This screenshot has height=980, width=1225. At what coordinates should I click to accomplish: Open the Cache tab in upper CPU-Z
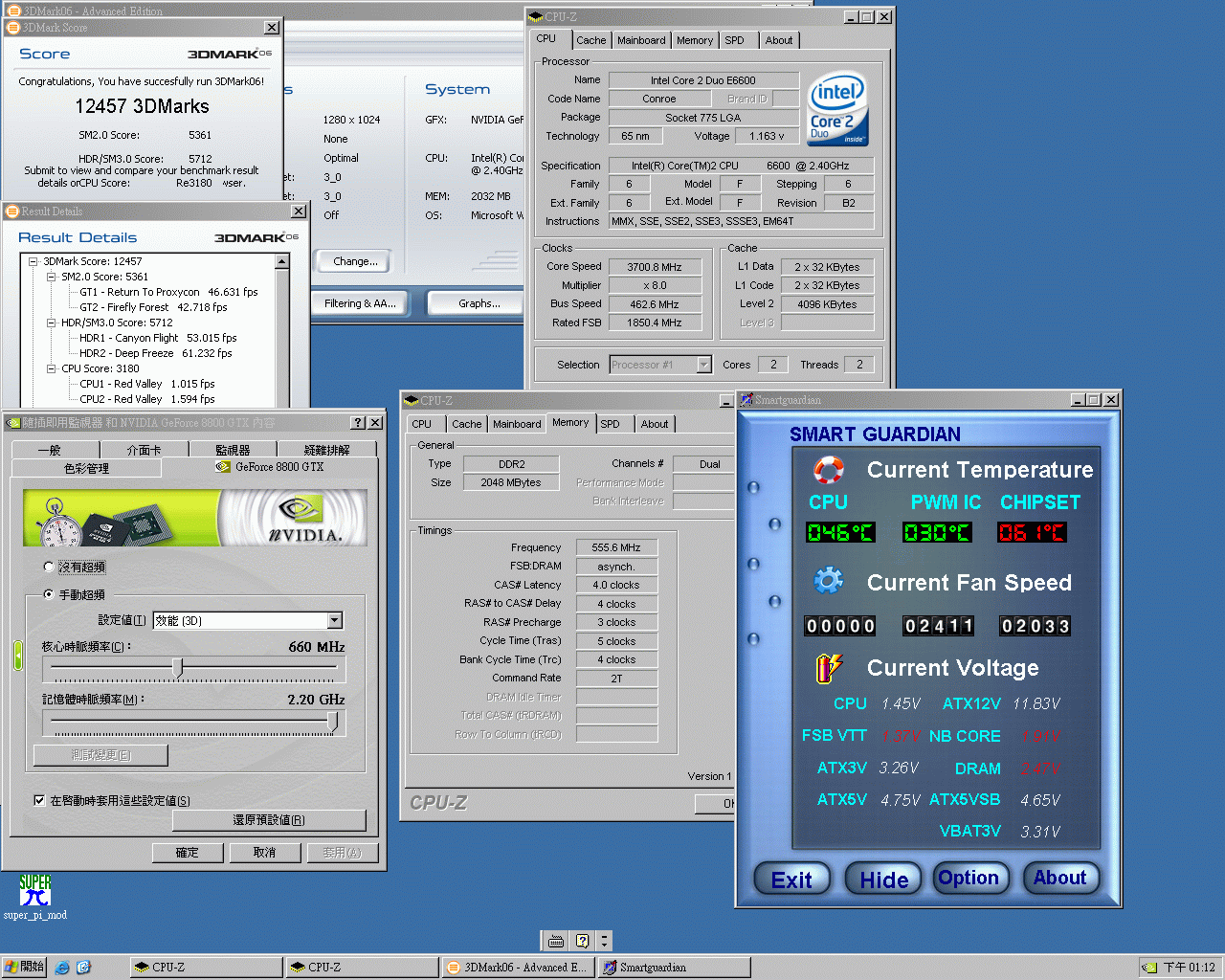pos(590,40)
